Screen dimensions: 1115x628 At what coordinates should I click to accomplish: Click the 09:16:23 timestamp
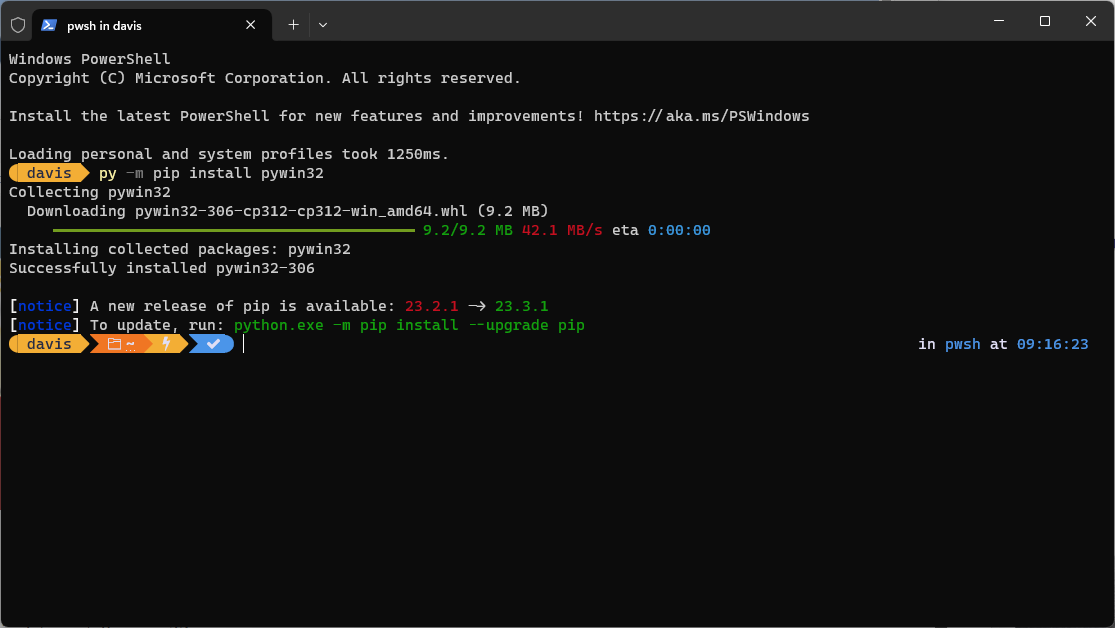1052,343
